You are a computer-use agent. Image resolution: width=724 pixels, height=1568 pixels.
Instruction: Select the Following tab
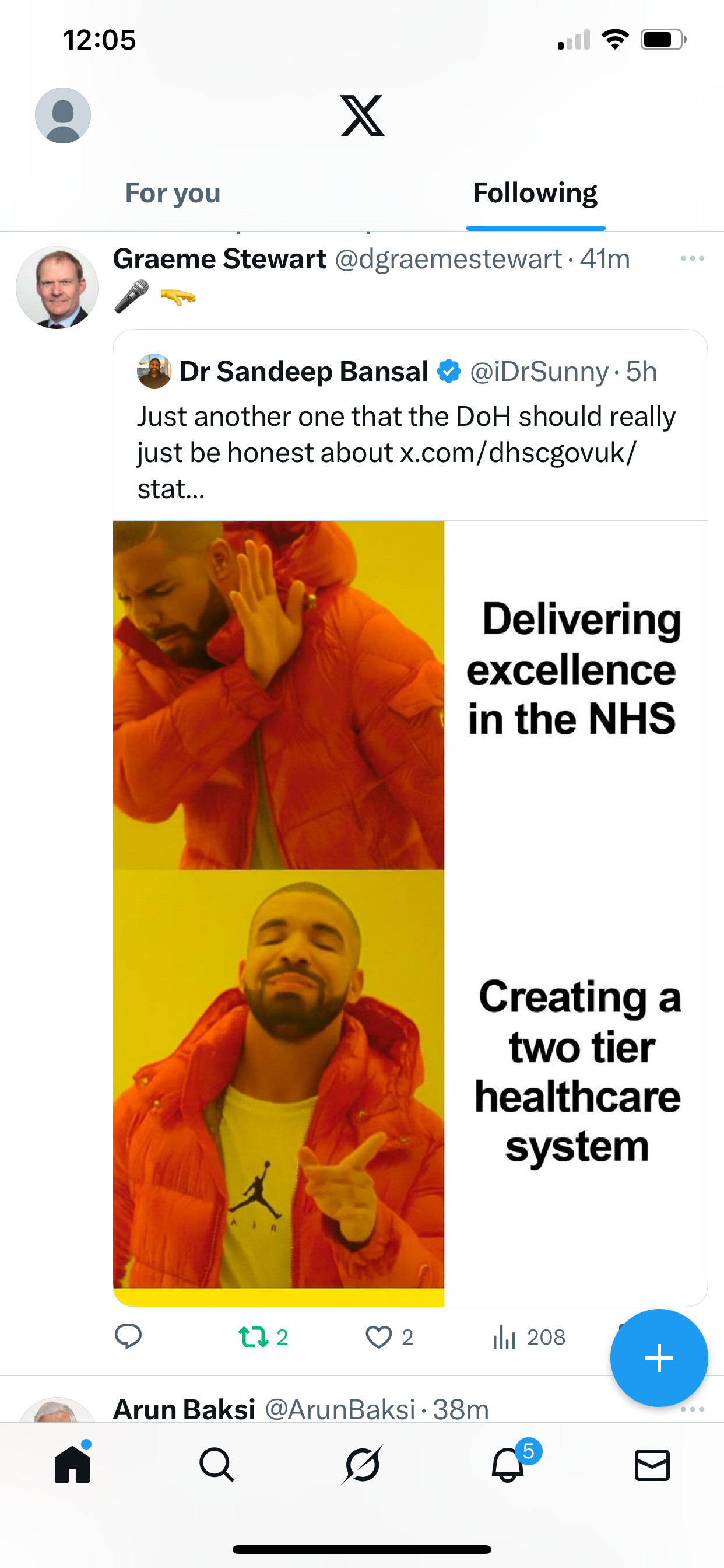click(x=535, y=194)
